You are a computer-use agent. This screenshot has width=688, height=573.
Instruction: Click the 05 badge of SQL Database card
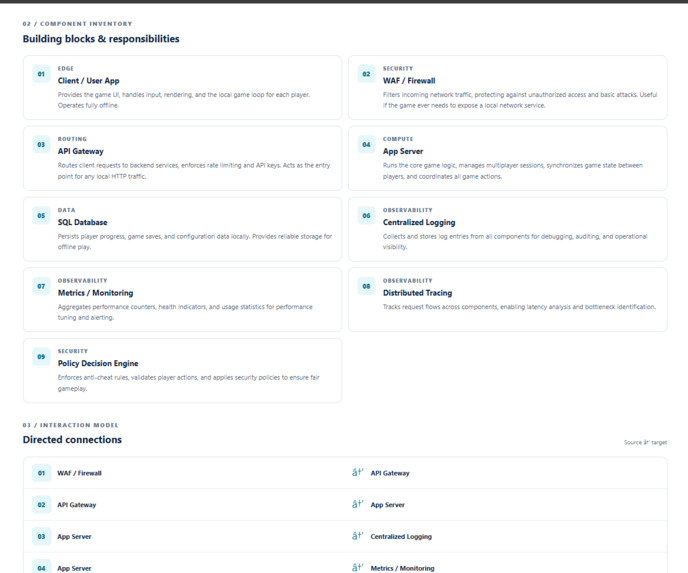pos(41,215)
